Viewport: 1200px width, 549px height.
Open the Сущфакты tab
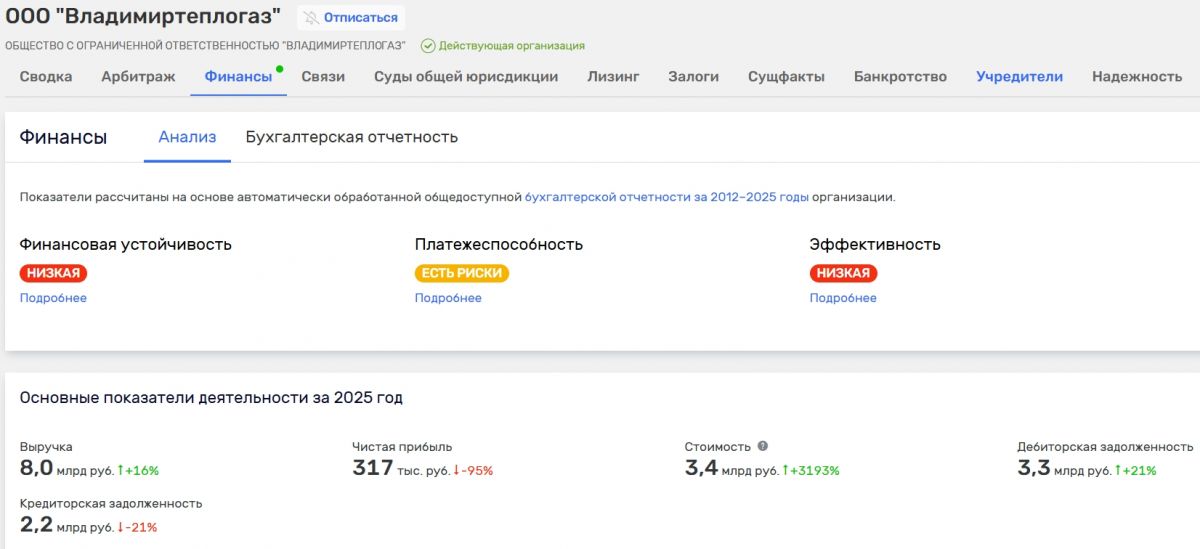(786, 77)
